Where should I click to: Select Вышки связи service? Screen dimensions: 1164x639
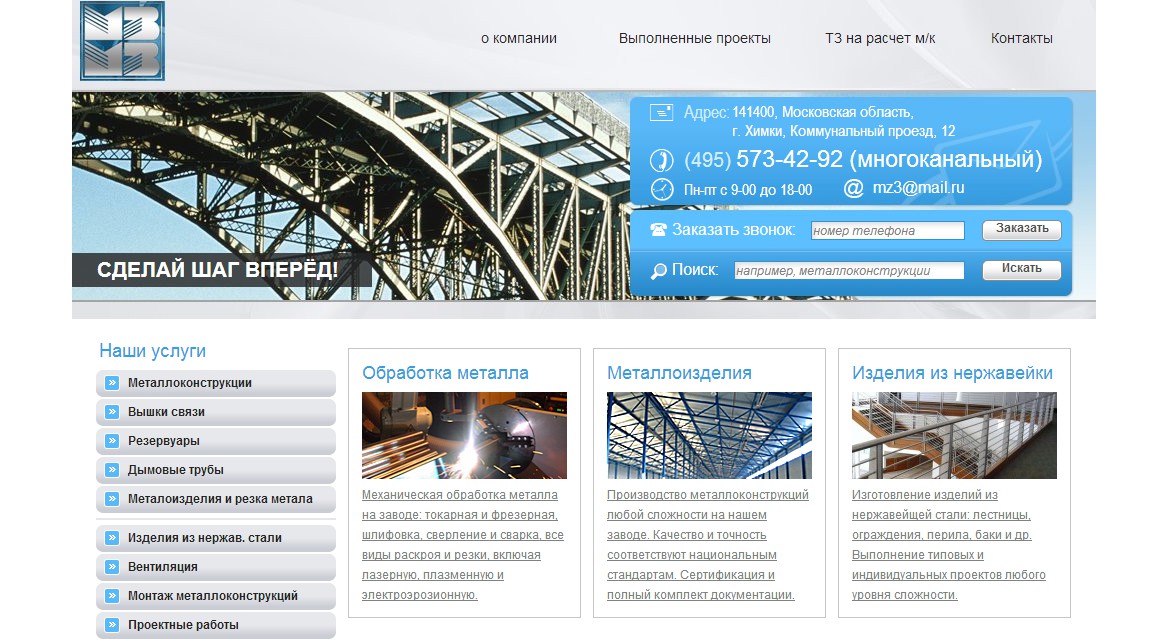[x=216, y=412]
